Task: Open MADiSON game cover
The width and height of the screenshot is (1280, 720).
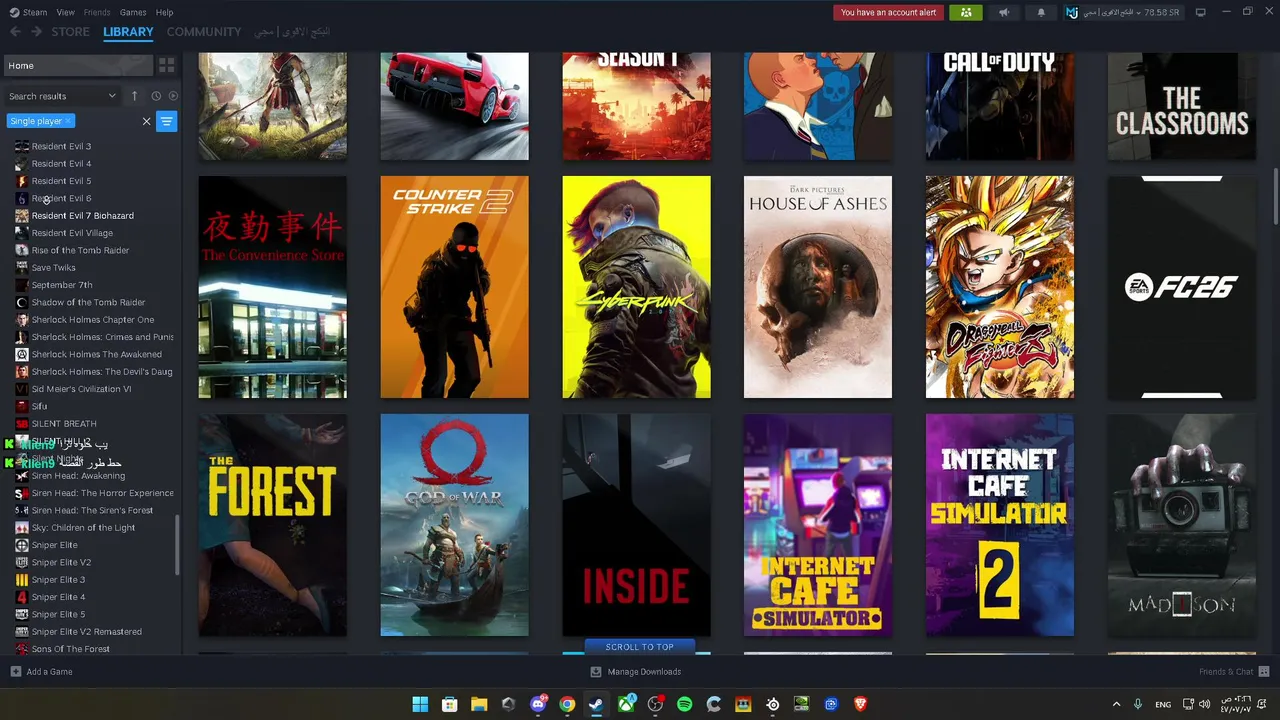Action: coord(1182,525)
